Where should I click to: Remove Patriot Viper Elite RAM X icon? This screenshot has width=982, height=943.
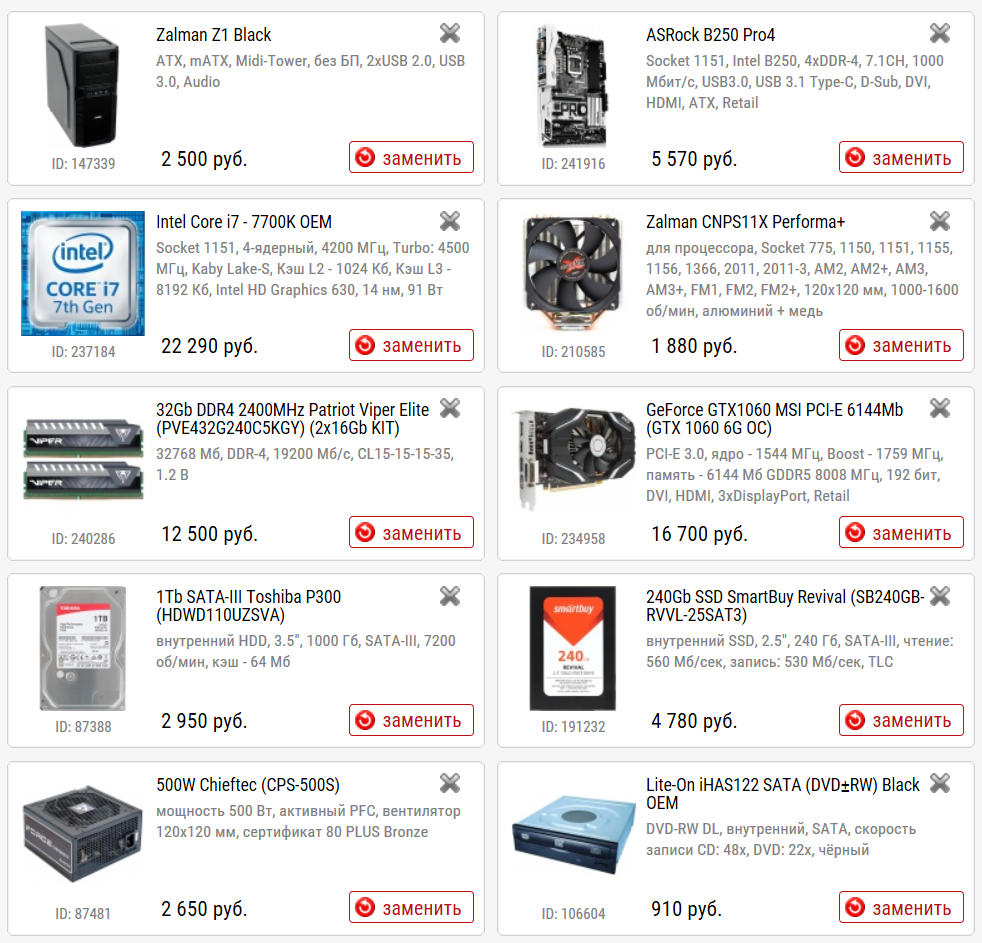(x=450, y=408)
